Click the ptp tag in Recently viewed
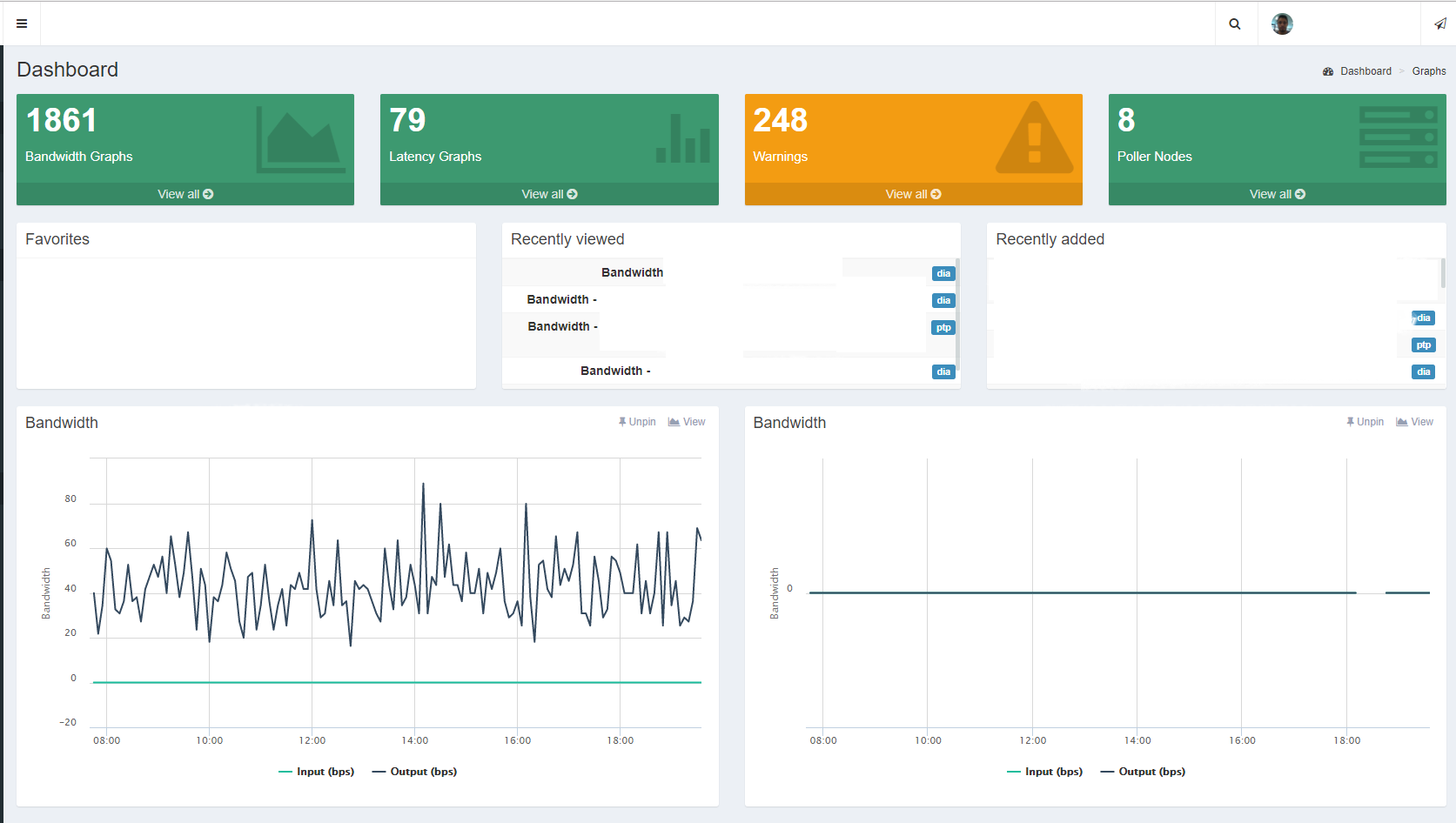Screen dimensions: 1456x823 (x=943, y=328)
